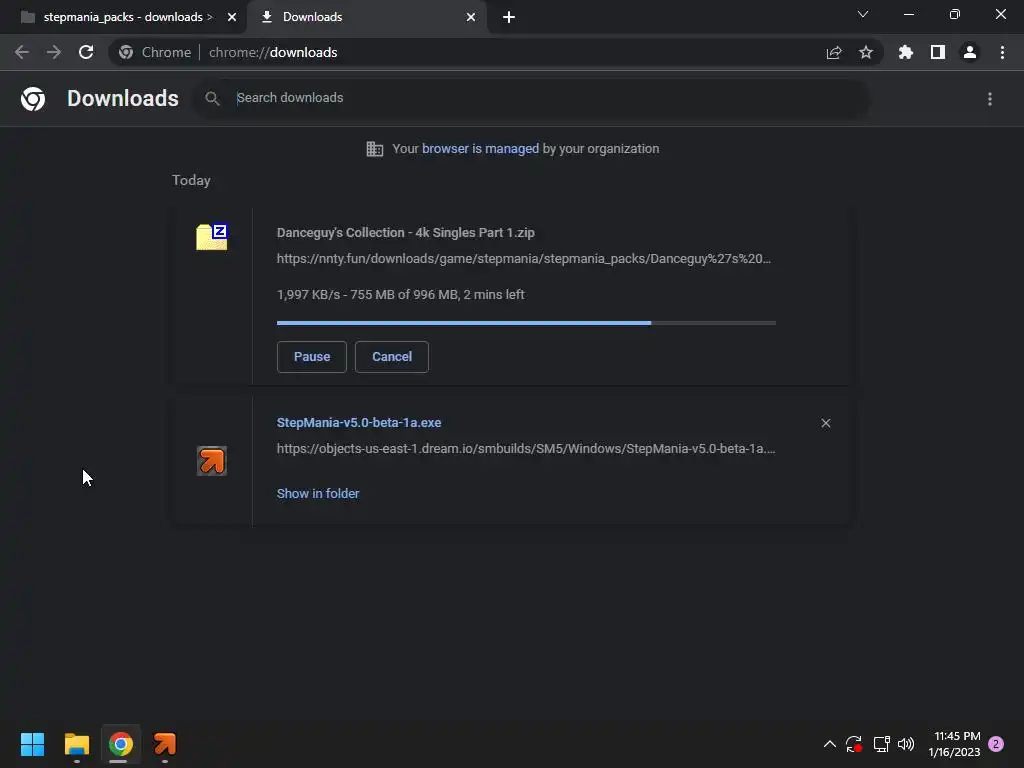Open the Chrome side panel icon
This screenshot has width=1024, height=768.
coord(938,52)
